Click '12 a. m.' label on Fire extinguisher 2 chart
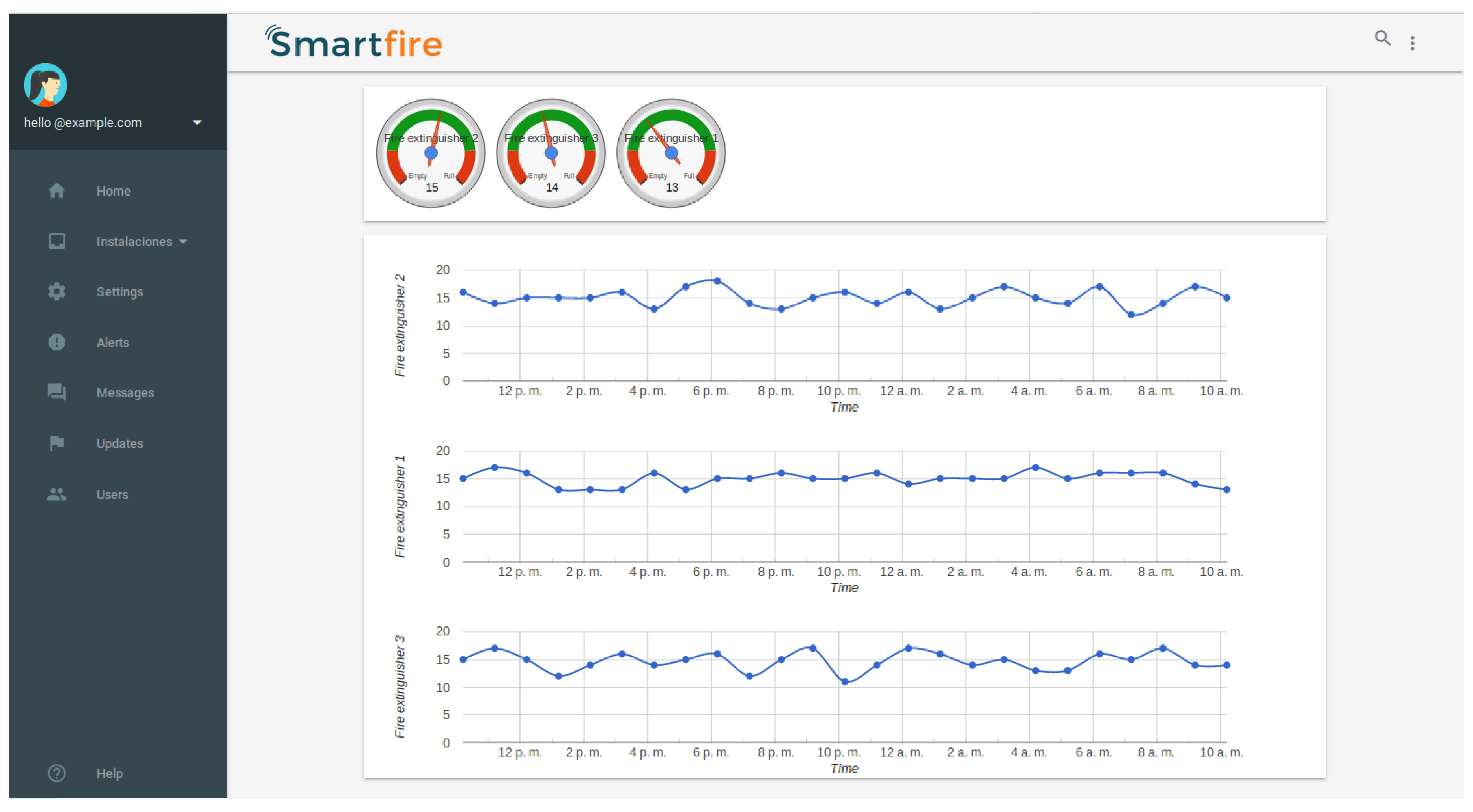The image size is (1473, 812). pos(902,391)
